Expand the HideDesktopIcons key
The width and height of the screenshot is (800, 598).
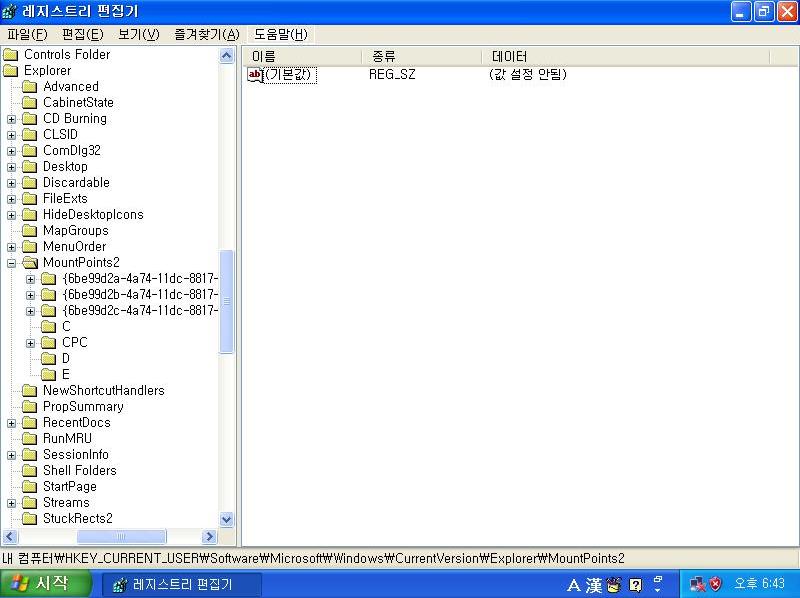pyautogui.click(x=11, y=216)
